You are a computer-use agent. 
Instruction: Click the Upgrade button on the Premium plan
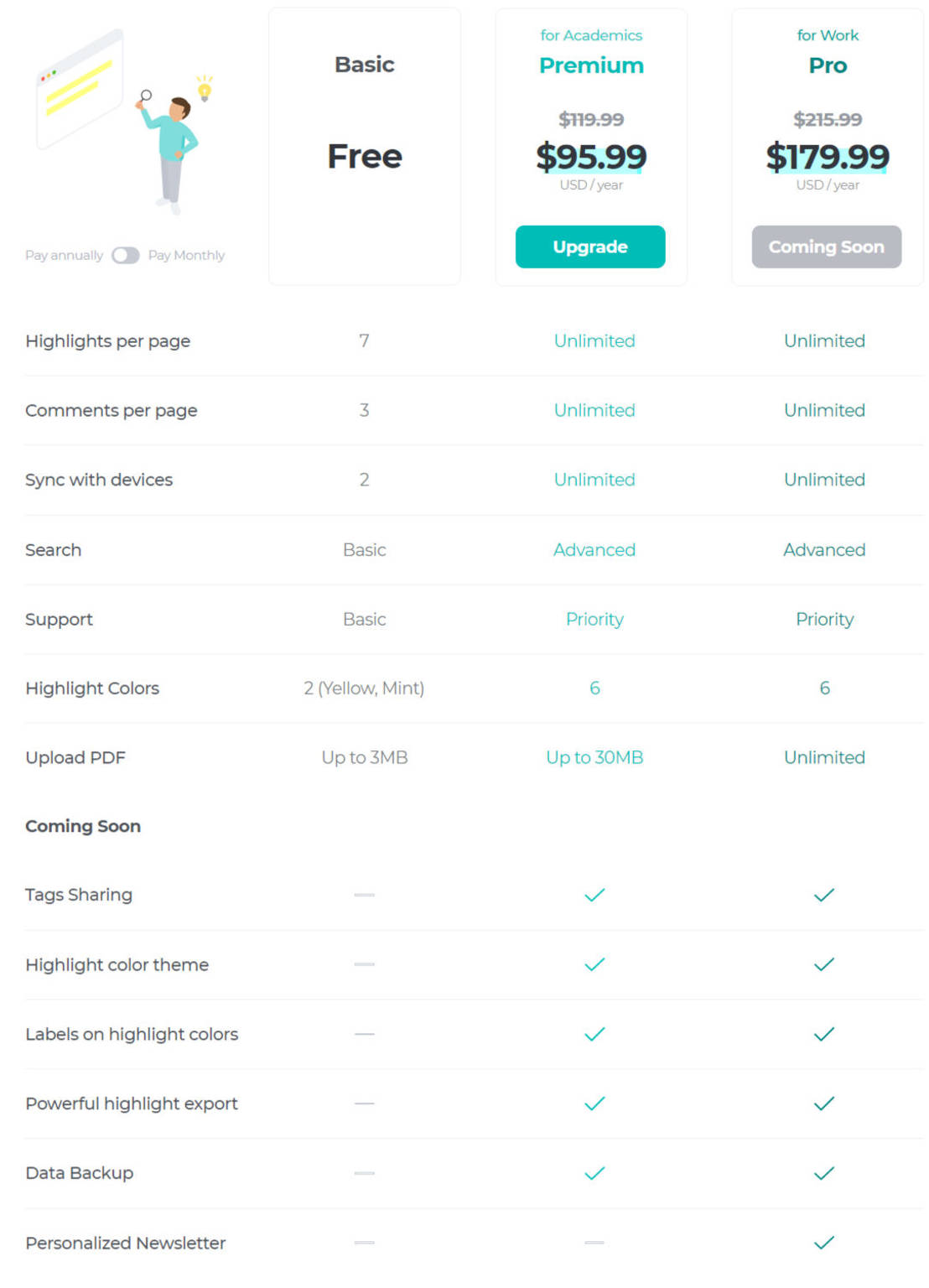point(590,247)
